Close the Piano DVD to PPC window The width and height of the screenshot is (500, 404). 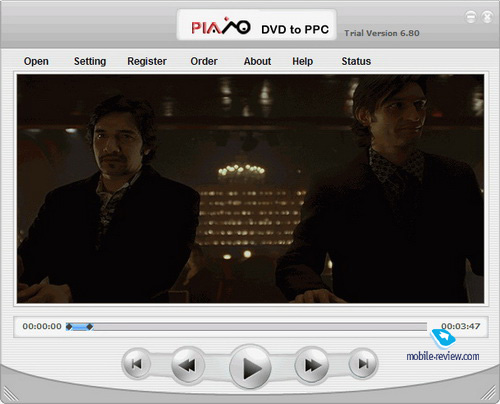pyautogui.click(x=487, y=17)
